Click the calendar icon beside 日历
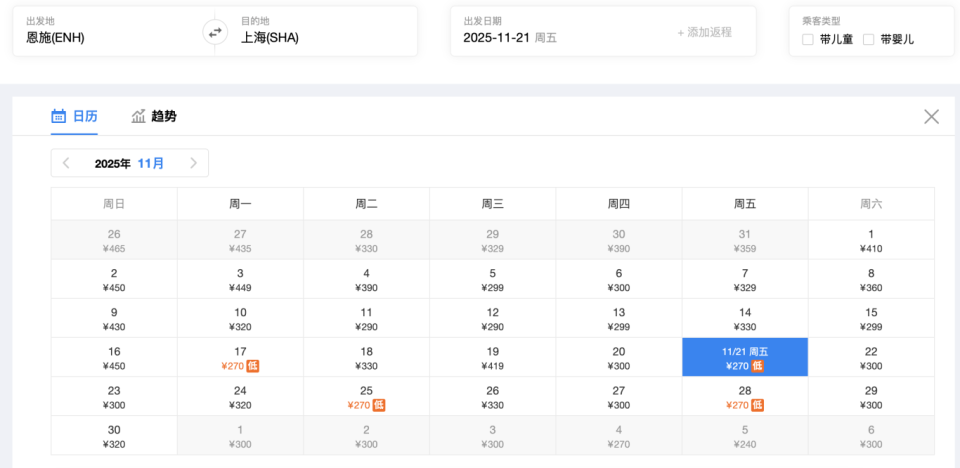 coord(59,116)
